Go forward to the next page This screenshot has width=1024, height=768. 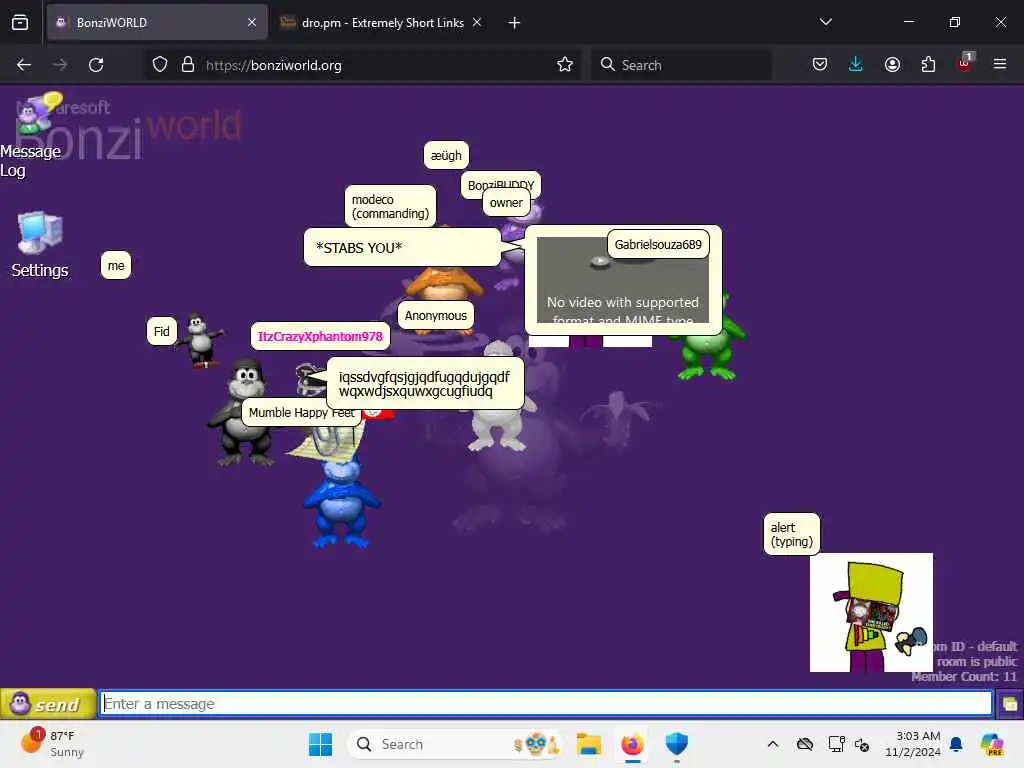click(x=60, y=65)
